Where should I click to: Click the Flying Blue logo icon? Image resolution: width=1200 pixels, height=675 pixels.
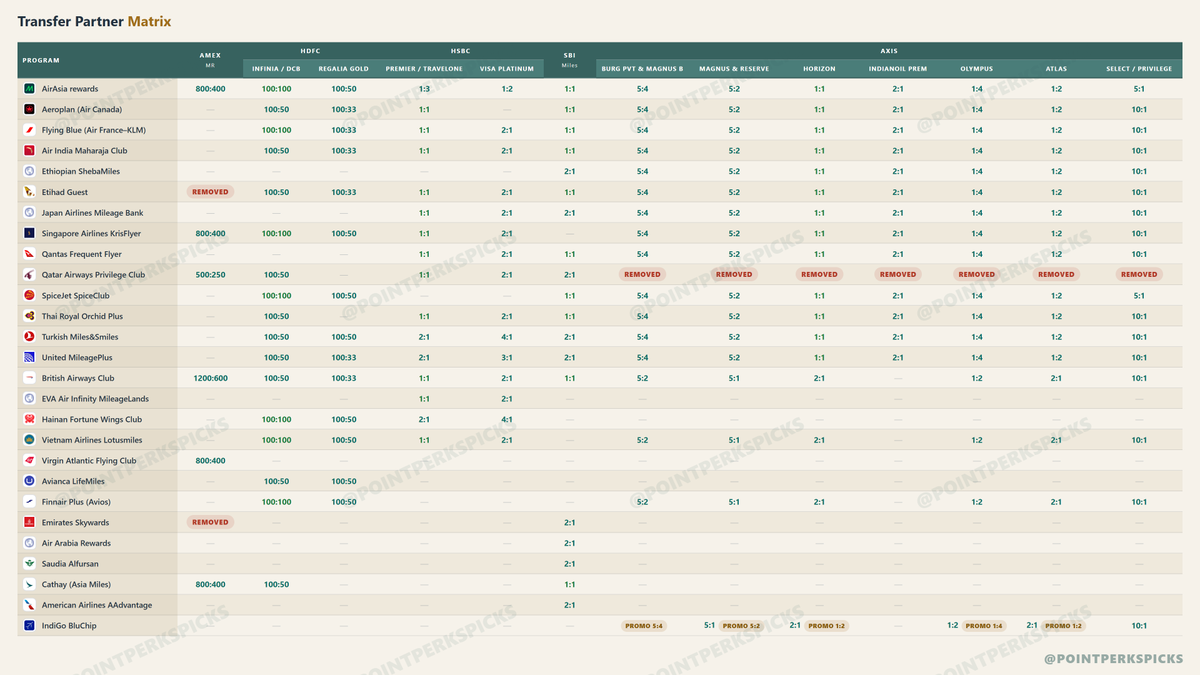[x=30, y=130]
